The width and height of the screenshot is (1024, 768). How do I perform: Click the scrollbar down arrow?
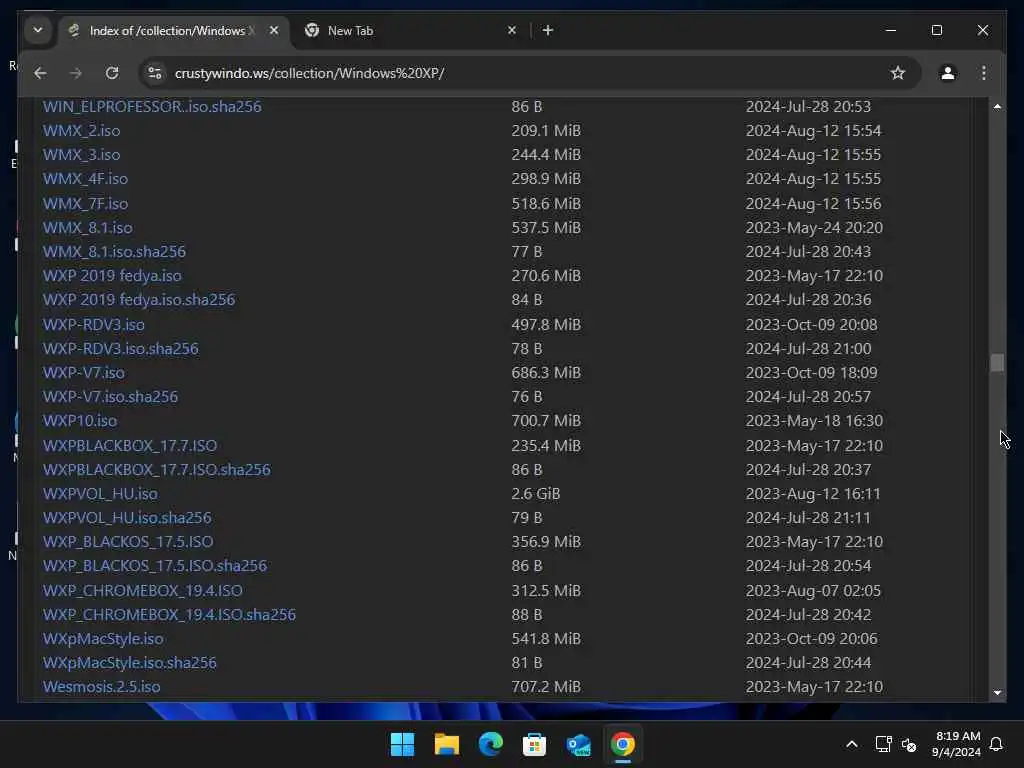(x=997, y=693)
